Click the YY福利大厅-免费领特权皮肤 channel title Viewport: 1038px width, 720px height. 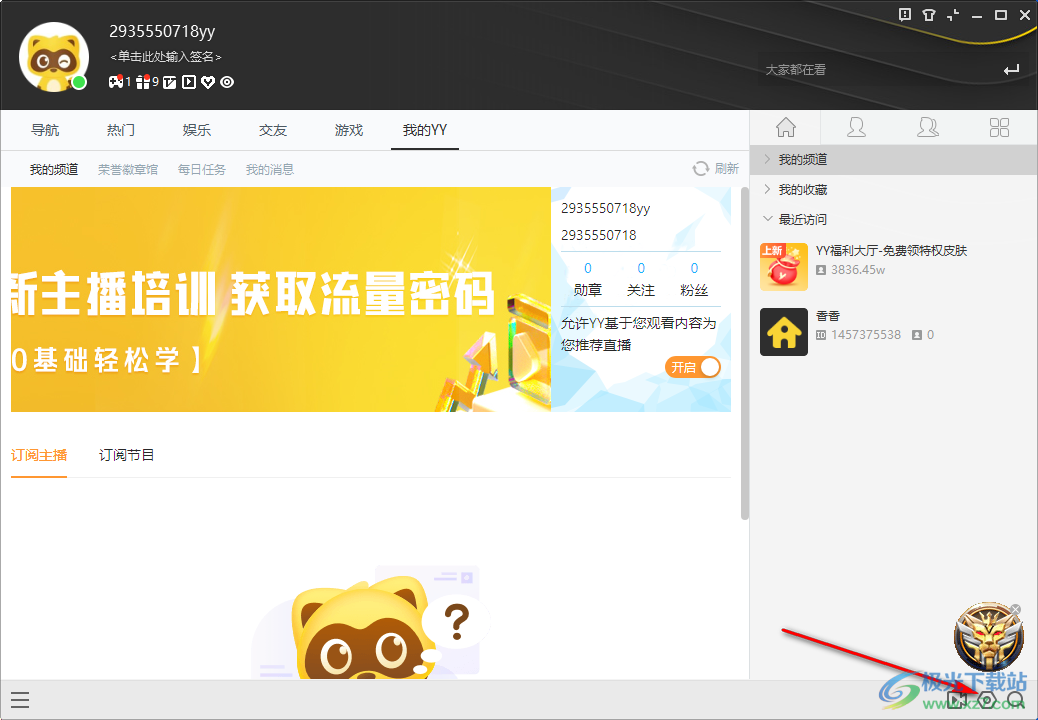[x=892, y=251]
